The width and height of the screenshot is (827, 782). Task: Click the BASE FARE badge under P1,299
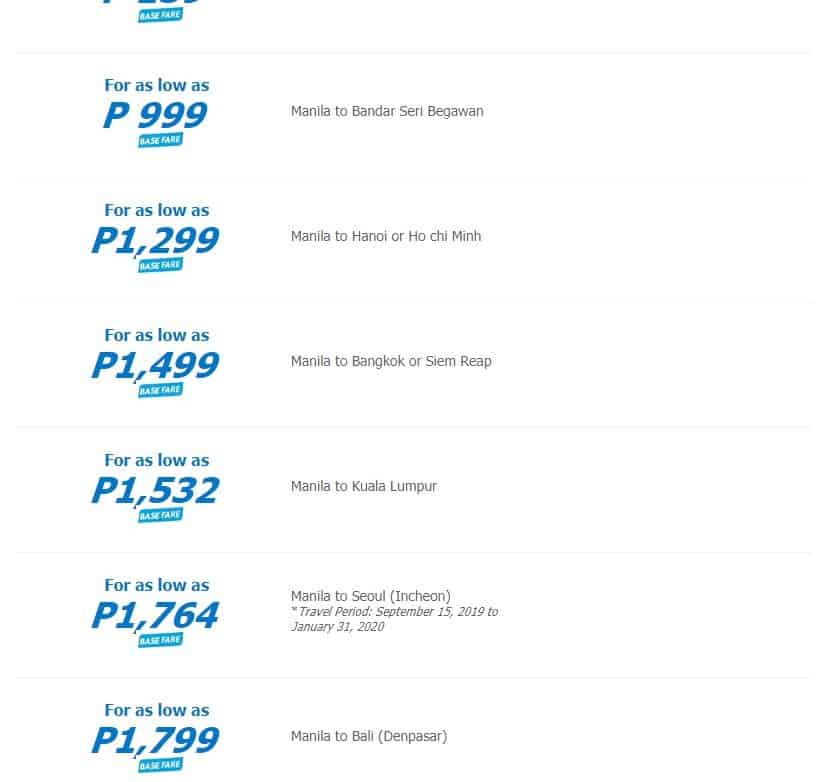tap(159, 265)
